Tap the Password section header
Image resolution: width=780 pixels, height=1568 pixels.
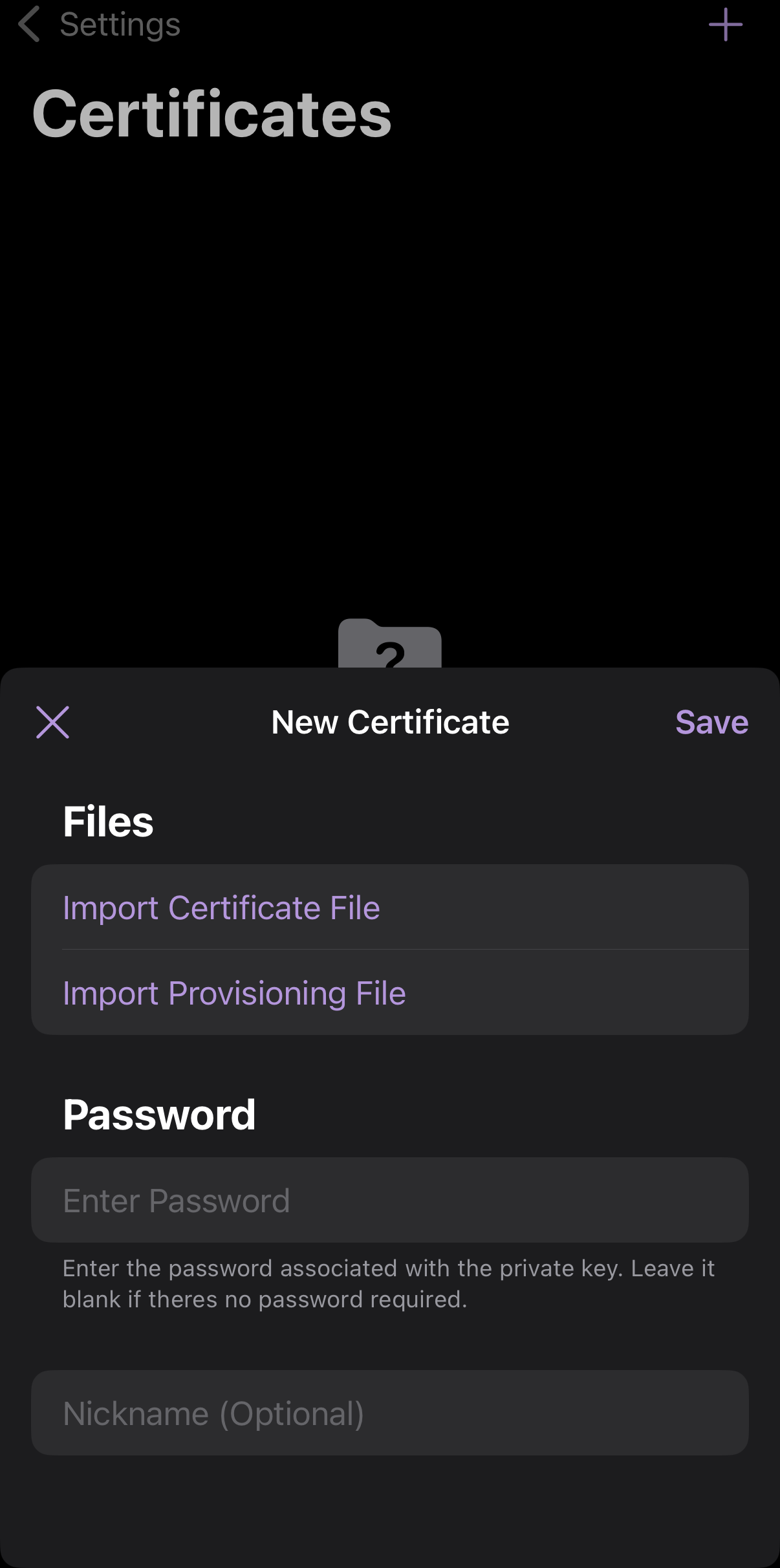coord(160,1114)
